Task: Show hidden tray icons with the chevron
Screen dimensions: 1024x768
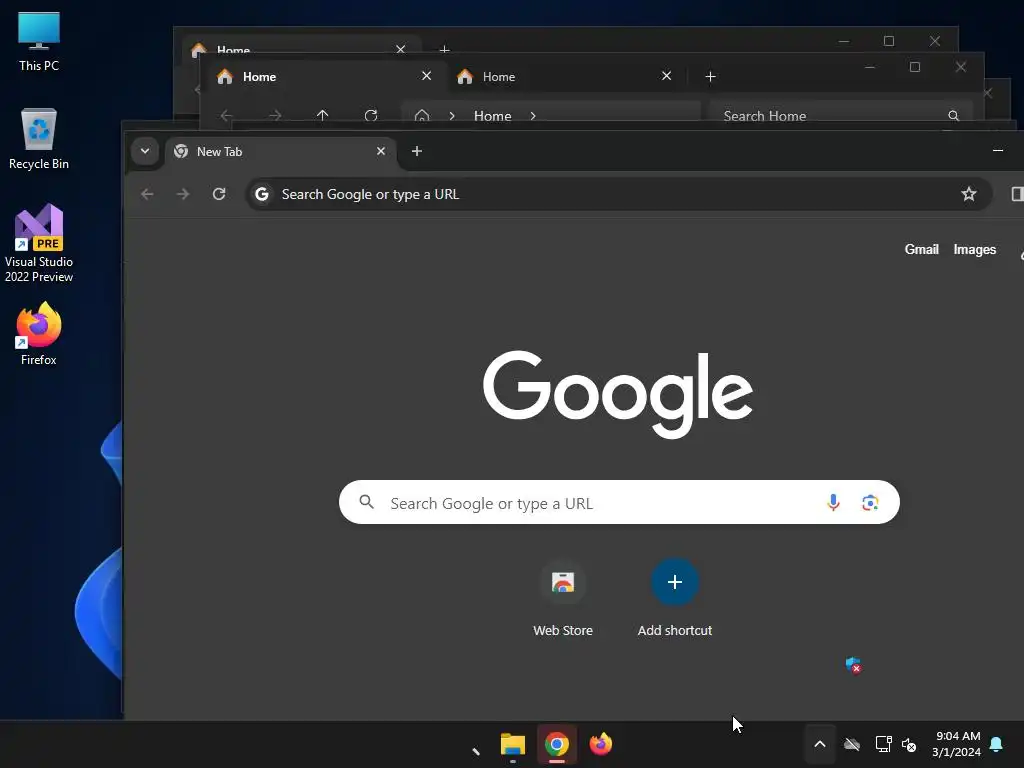Action: tap(820, 744)
